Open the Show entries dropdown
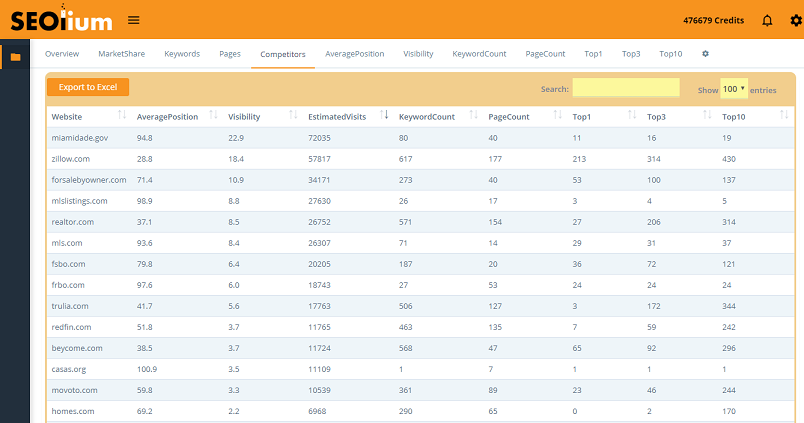Screen dimensions: 804x423 [734, 89]
